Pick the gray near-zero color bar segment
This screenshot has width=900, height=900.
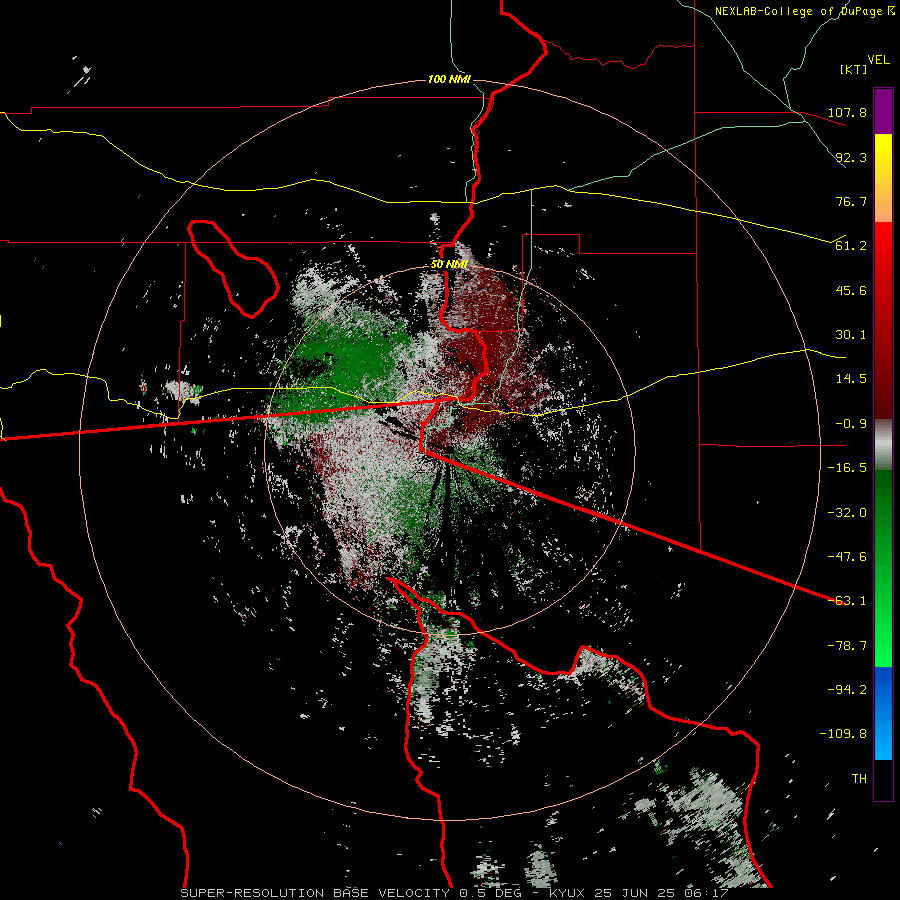(883, 445)
